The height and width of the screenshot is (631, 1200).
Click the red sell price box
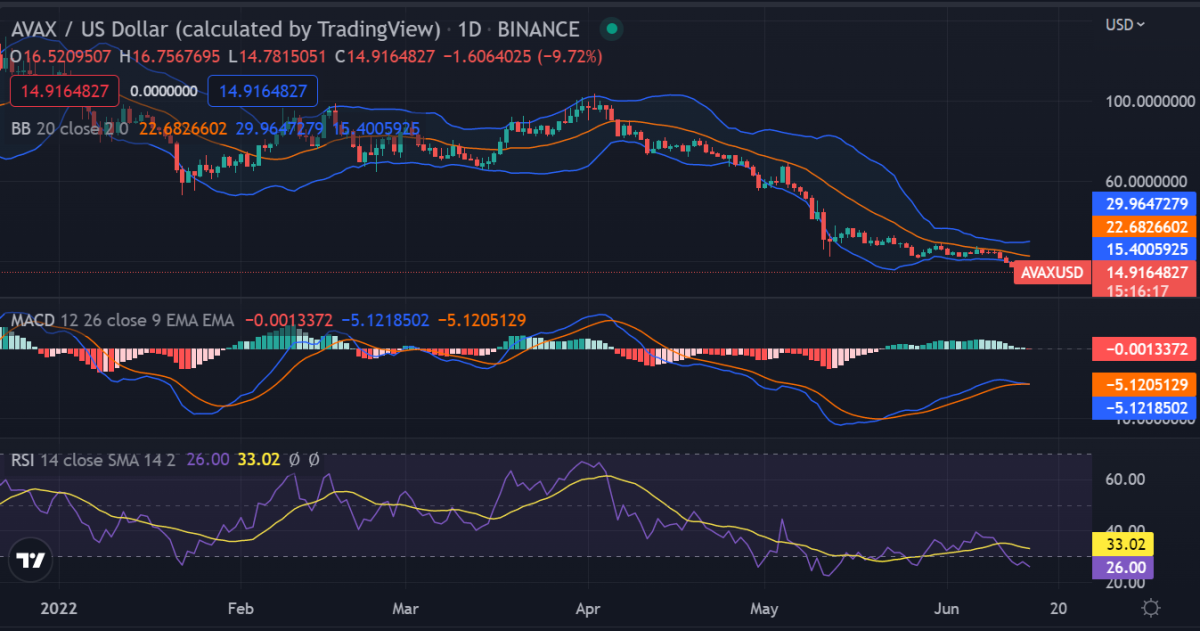(65, 91)
